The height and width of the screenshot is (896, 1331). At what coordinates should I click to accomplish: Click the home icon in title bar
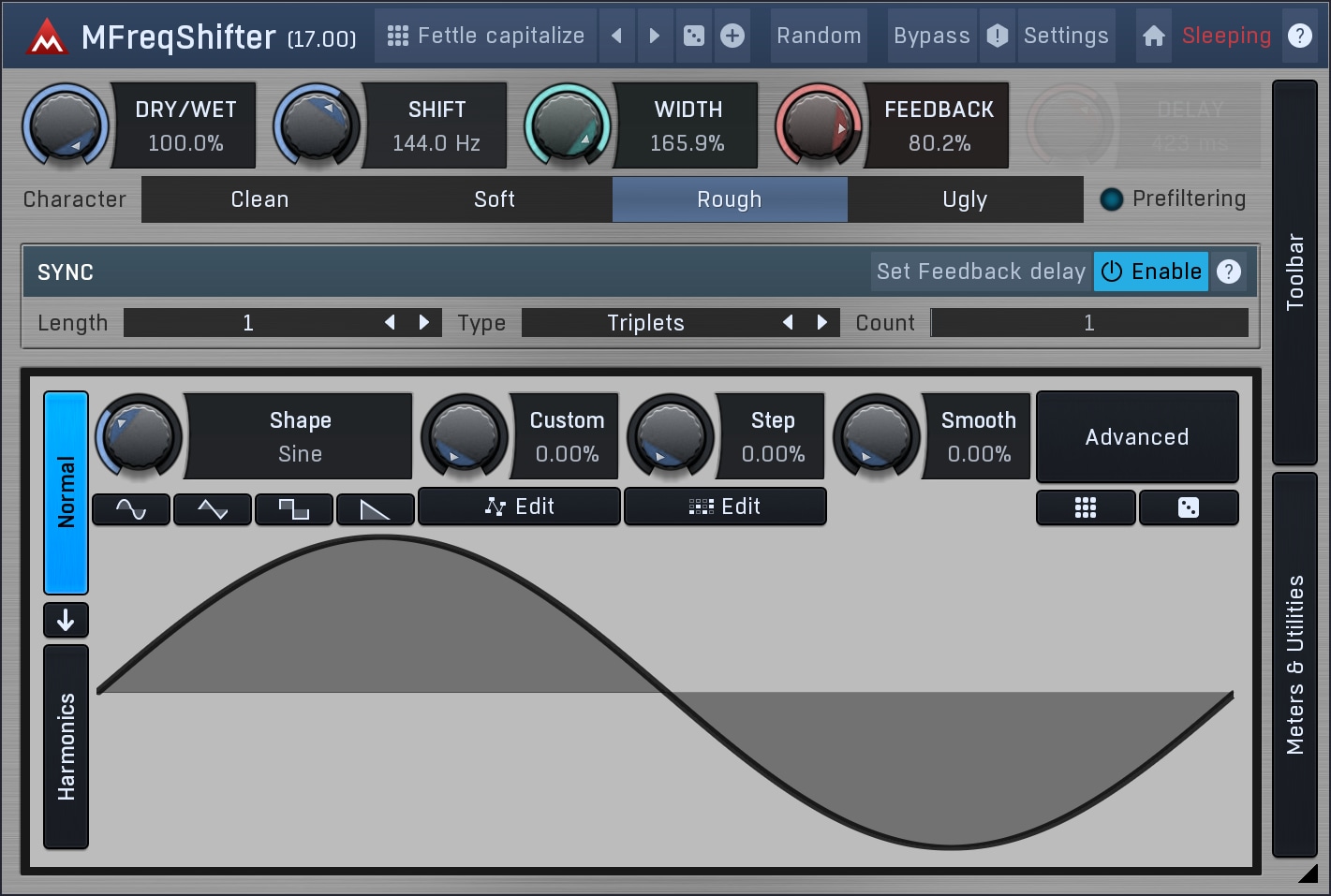[1154, 36]
